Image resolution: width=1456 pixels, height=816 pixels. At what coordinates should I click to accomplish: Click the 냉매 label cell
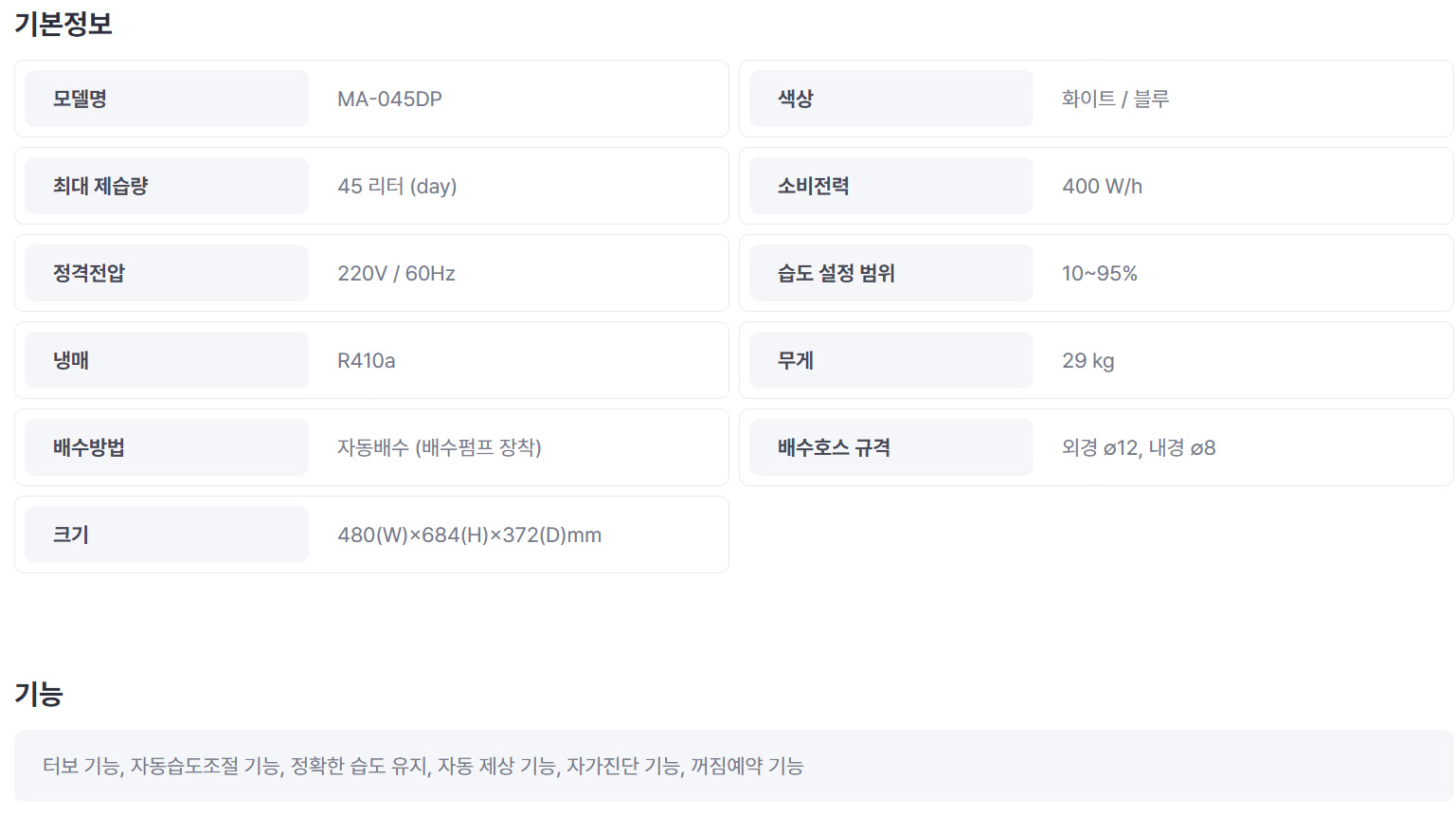pyautogui.click(x=166, y=360)
